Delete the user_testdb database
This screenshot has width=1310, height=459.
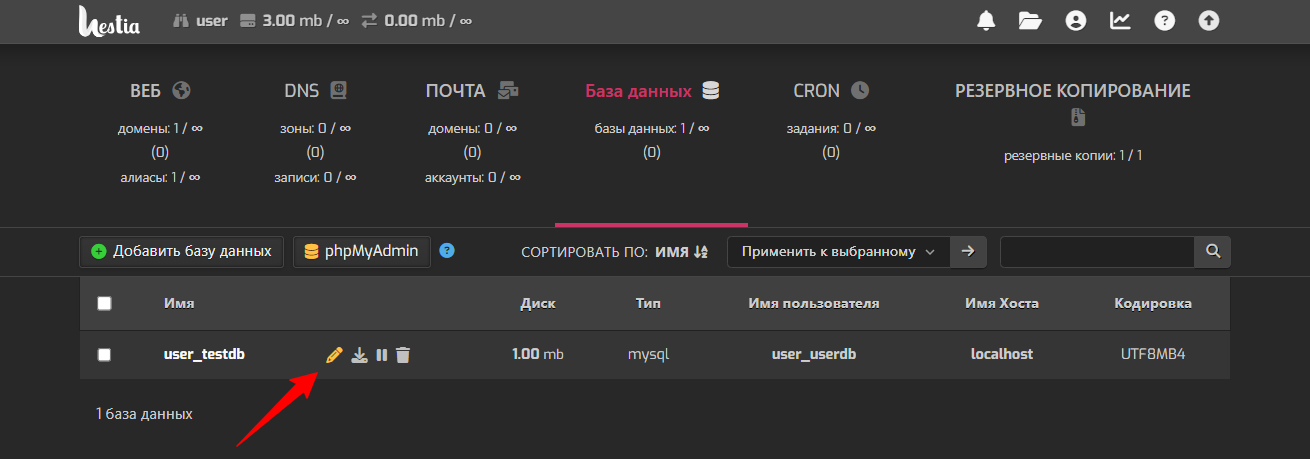coord(403,354)
